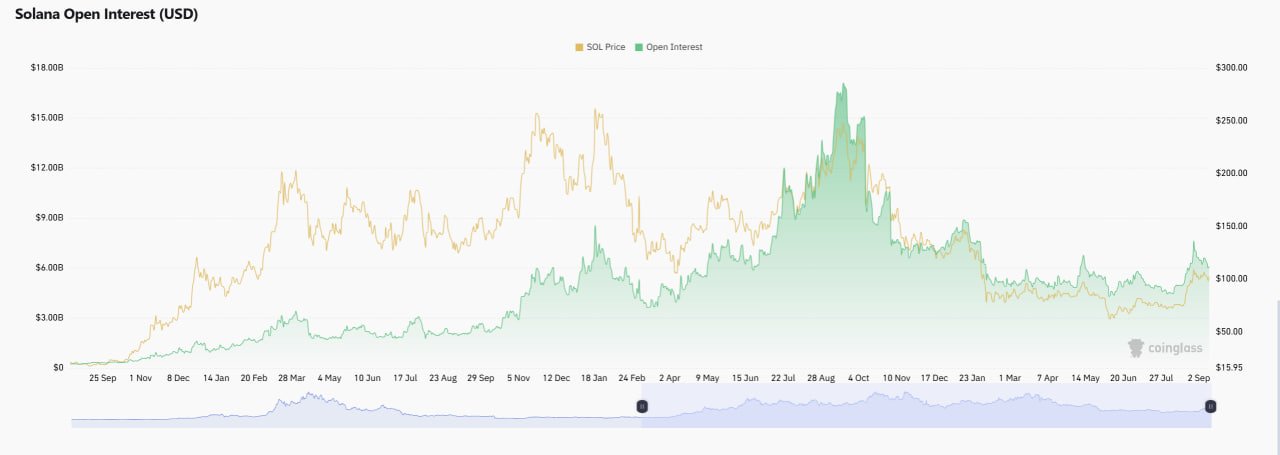Toggle Open Interest series via legend label
The image size is (1280, 455).
point(676,47)
